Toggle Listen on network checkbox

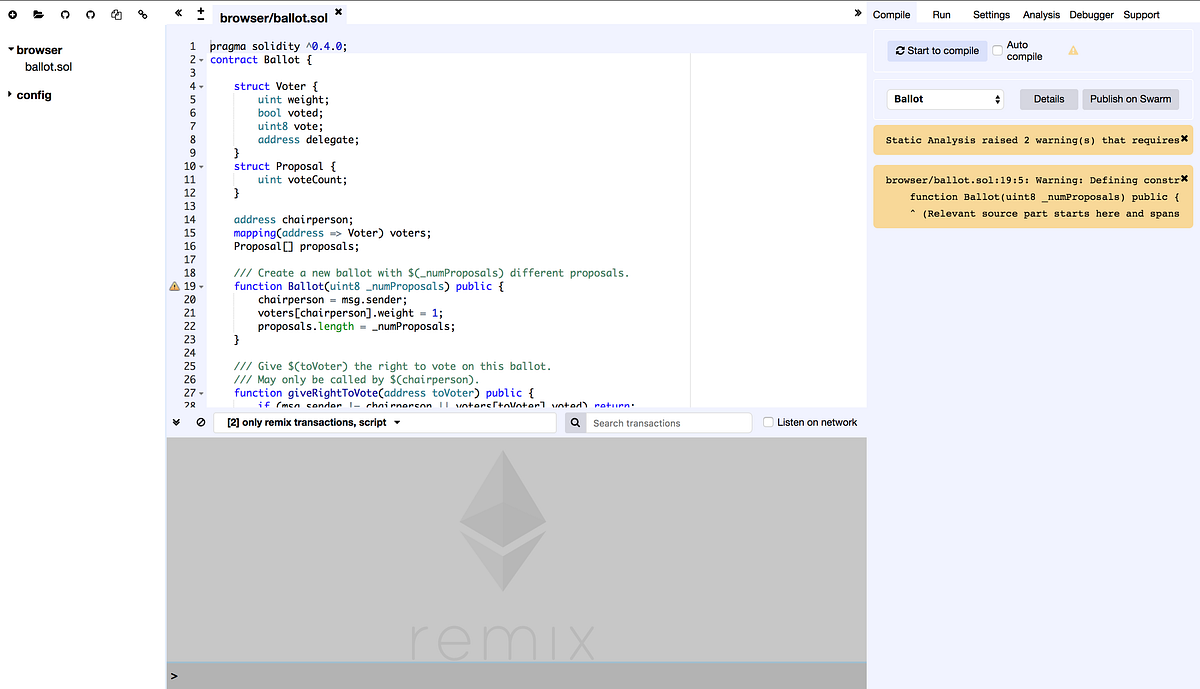click(768, 422)
